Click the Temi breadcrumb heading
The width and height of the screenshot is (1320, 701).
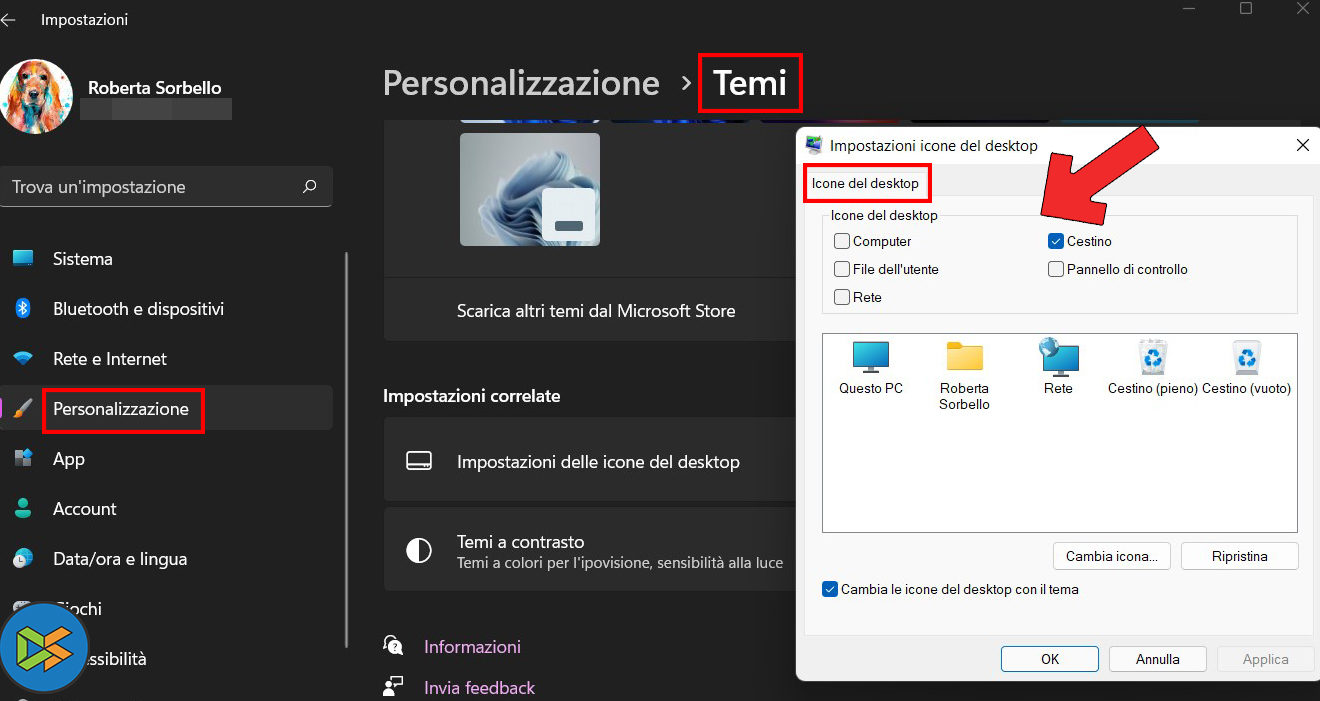click(750, 83)
